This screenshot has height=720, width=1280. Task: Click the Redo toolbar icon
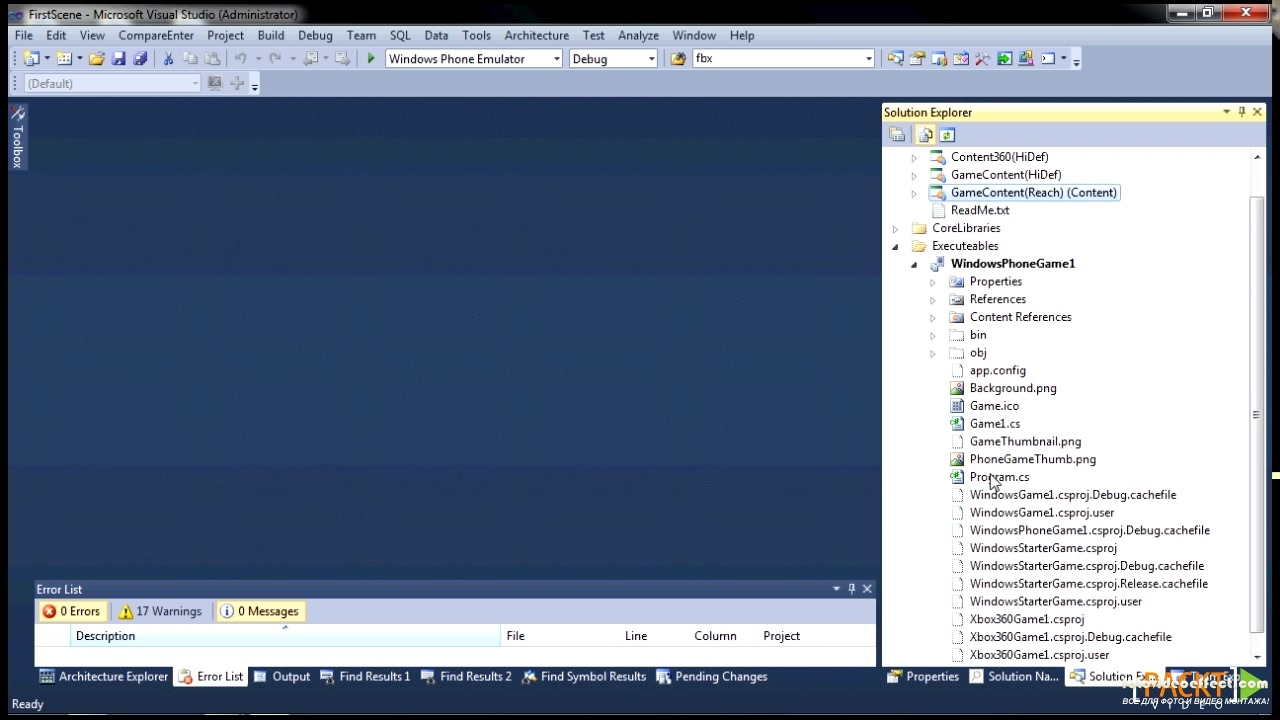(275, 59)
